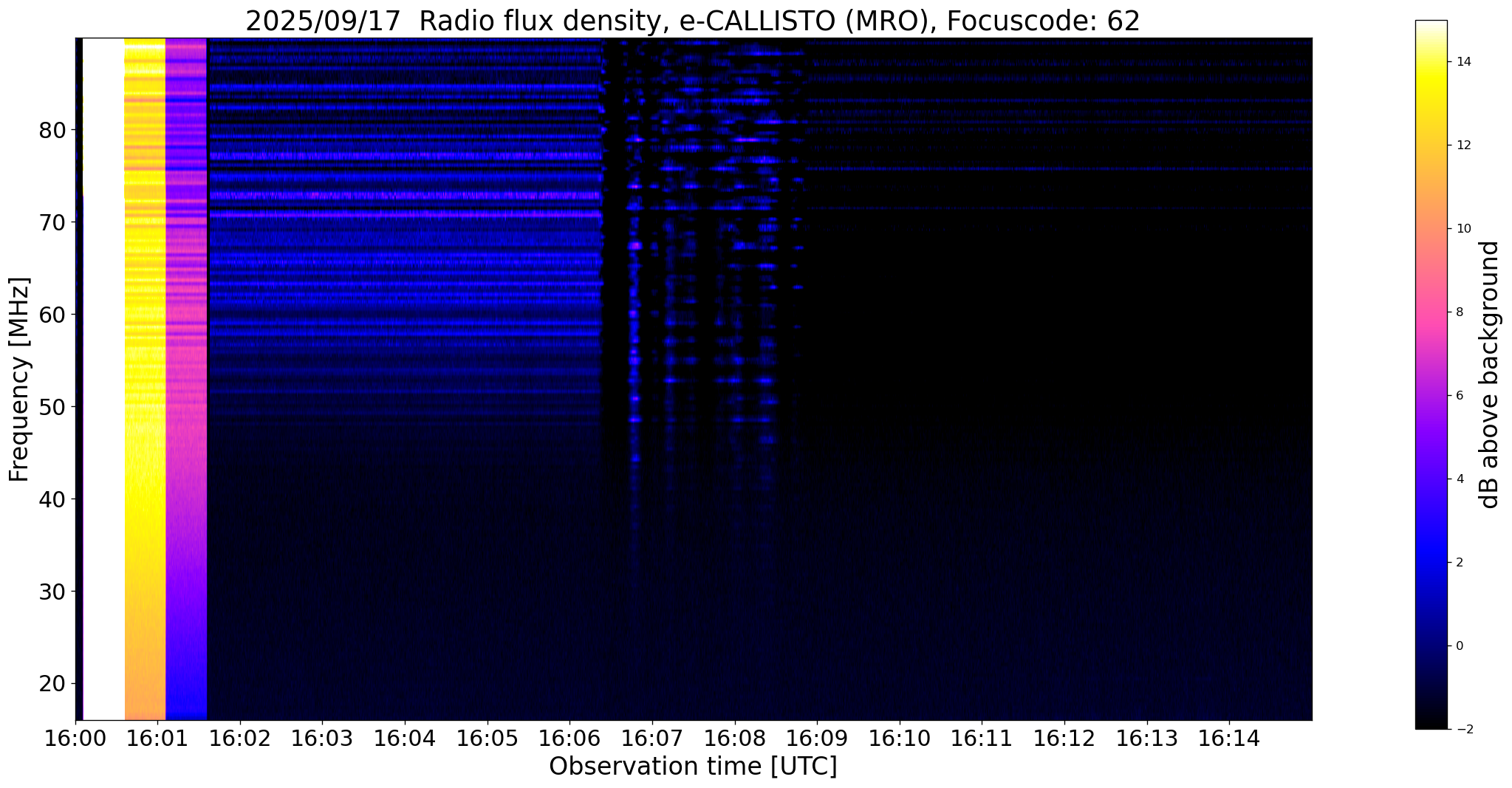
Task: Click the 16:13 time tick label
Action: (x=1147, y=738)
